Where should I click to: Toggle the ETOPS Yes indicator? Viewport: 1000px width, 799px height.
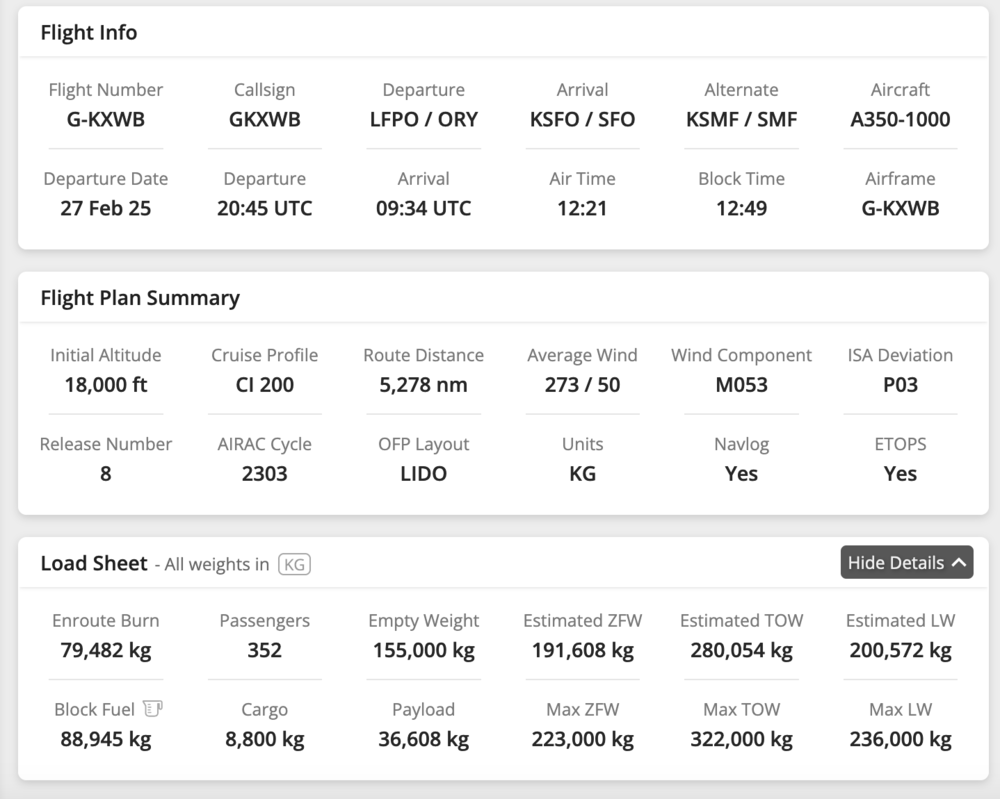tap(899, 473)
